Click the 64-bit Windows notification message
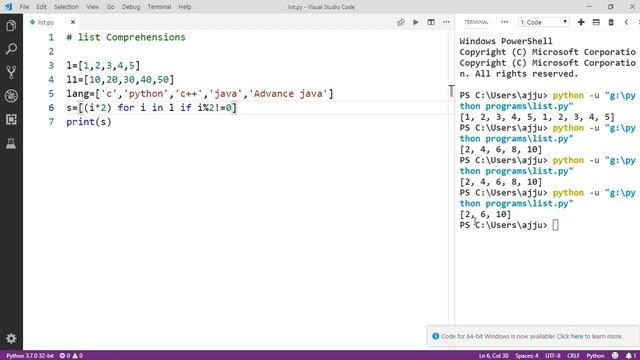This screenshot has height=360, width=640. point(531,336)
